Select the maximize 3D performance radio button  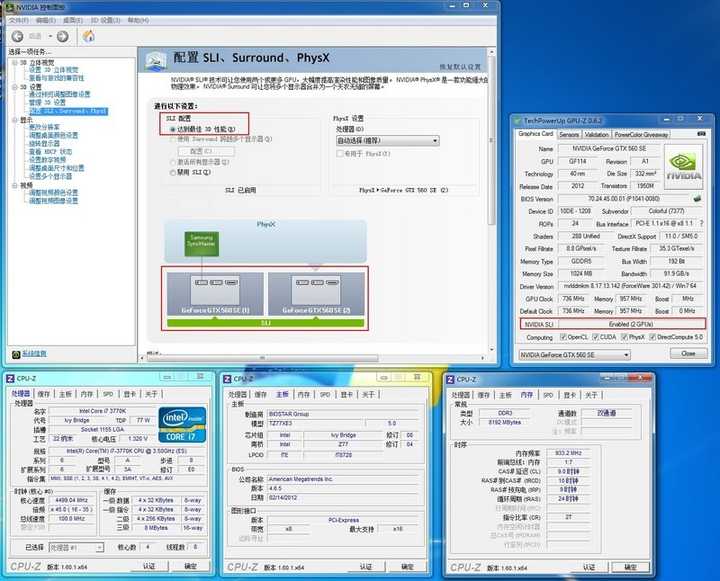(172, 129)
